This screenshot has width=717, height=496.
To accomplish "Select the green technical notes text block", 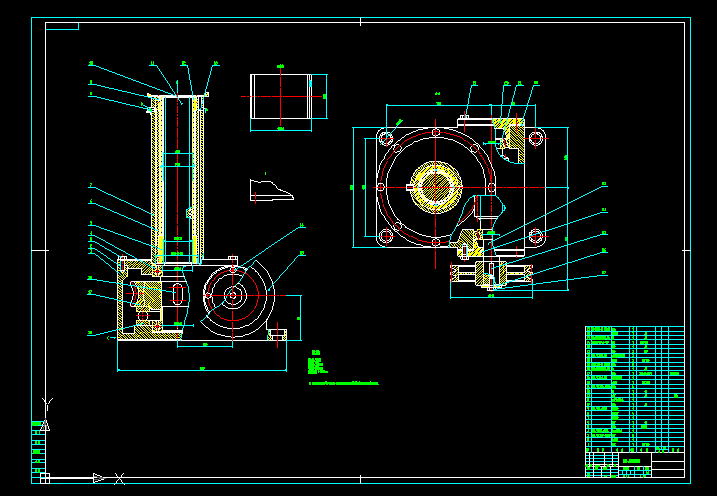I will click(x=343, y=368).
